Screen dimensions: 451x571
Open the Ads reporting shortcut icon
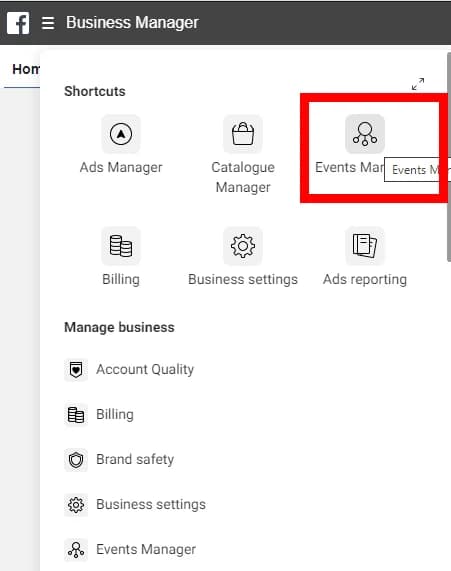pos(365,246)
